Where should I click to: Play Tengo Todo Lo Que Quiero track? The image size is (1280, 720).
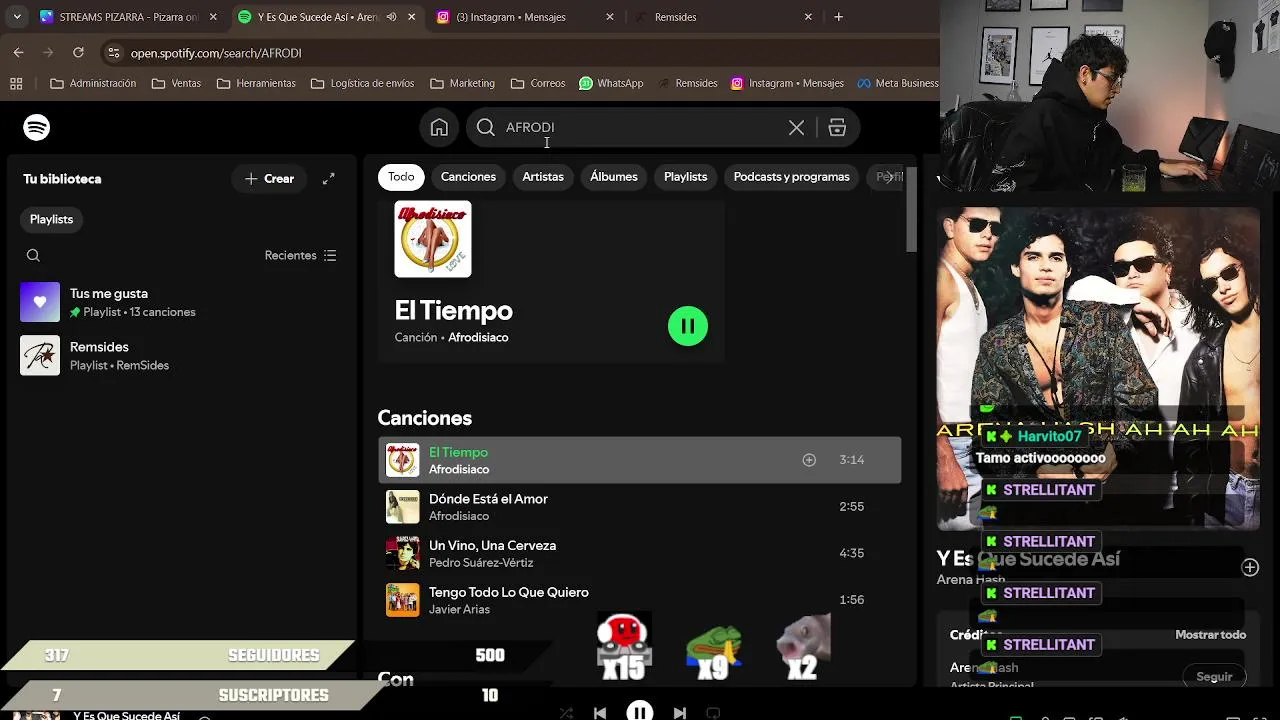(640, 600)
